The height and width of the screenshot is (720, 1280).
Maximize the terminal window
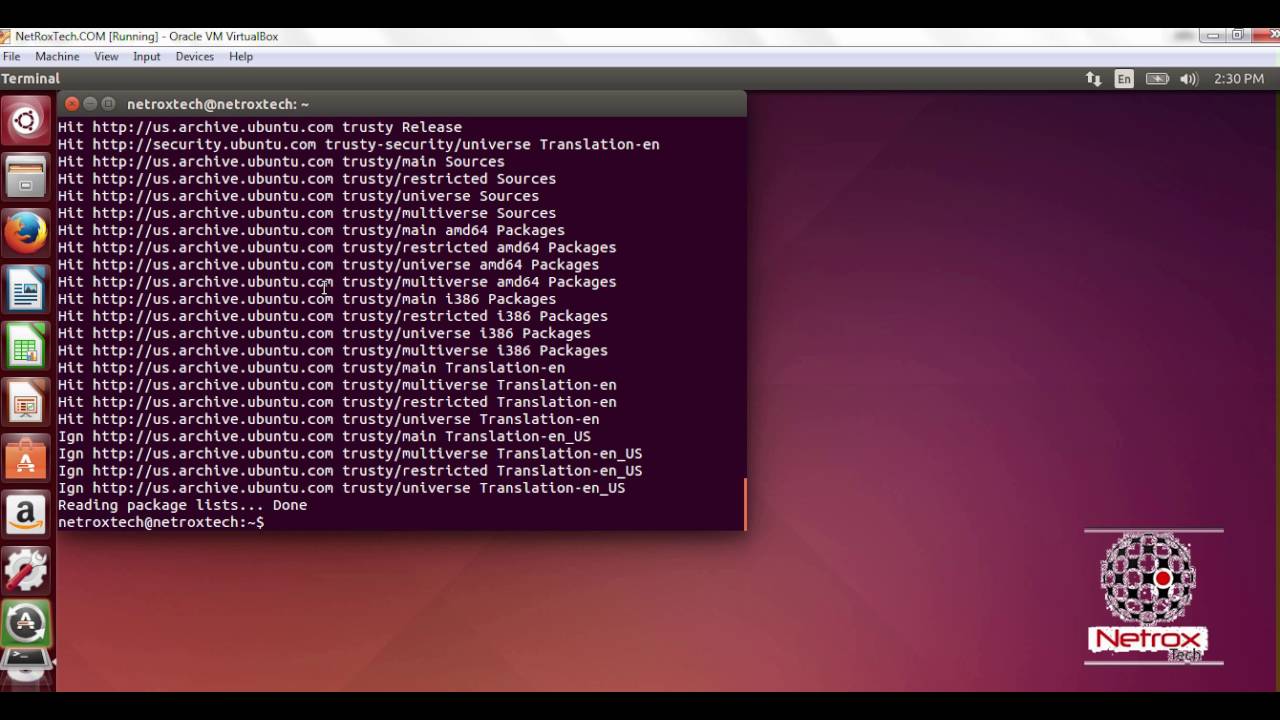coord(108,103)
